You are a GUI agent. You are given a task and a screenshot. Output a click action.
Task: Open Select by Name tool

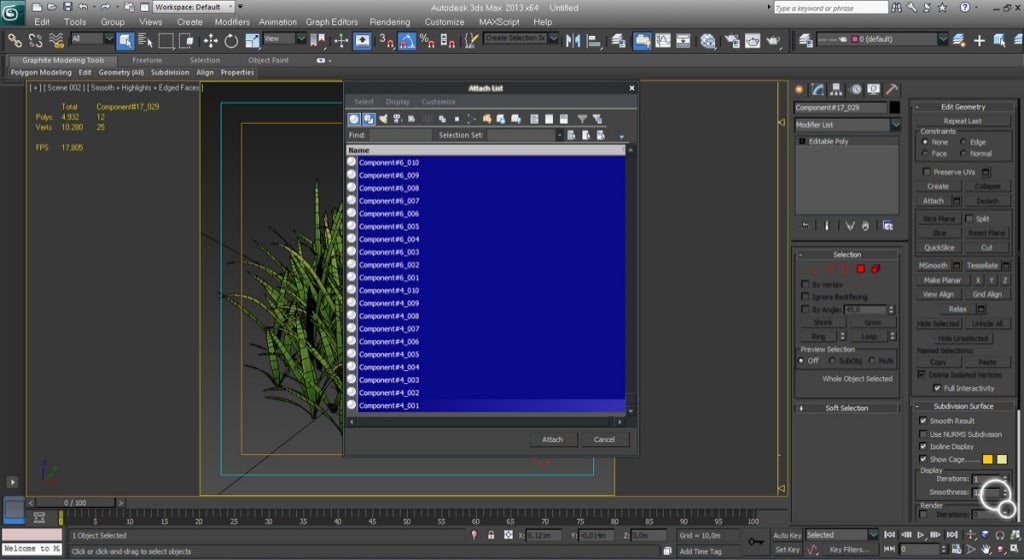pos(145,40)
